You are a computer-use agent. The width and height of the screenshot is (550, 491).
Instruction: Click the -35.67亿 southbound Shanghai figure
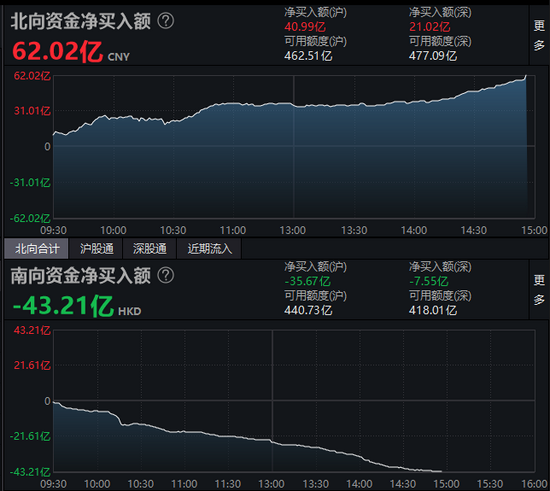[x=307, y=281]
